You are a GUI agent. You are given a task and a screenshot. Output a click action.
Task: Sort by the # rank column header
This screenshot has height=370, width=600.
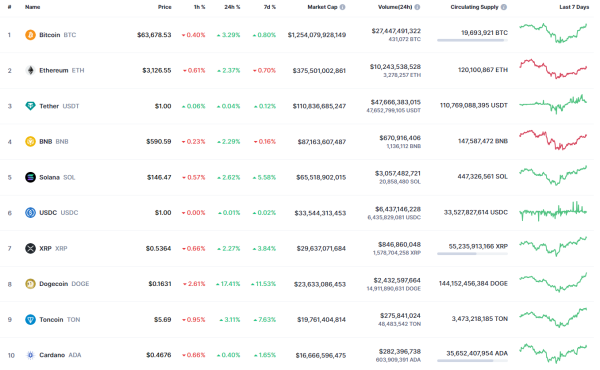pyautogui.click(x=10, y=7)
